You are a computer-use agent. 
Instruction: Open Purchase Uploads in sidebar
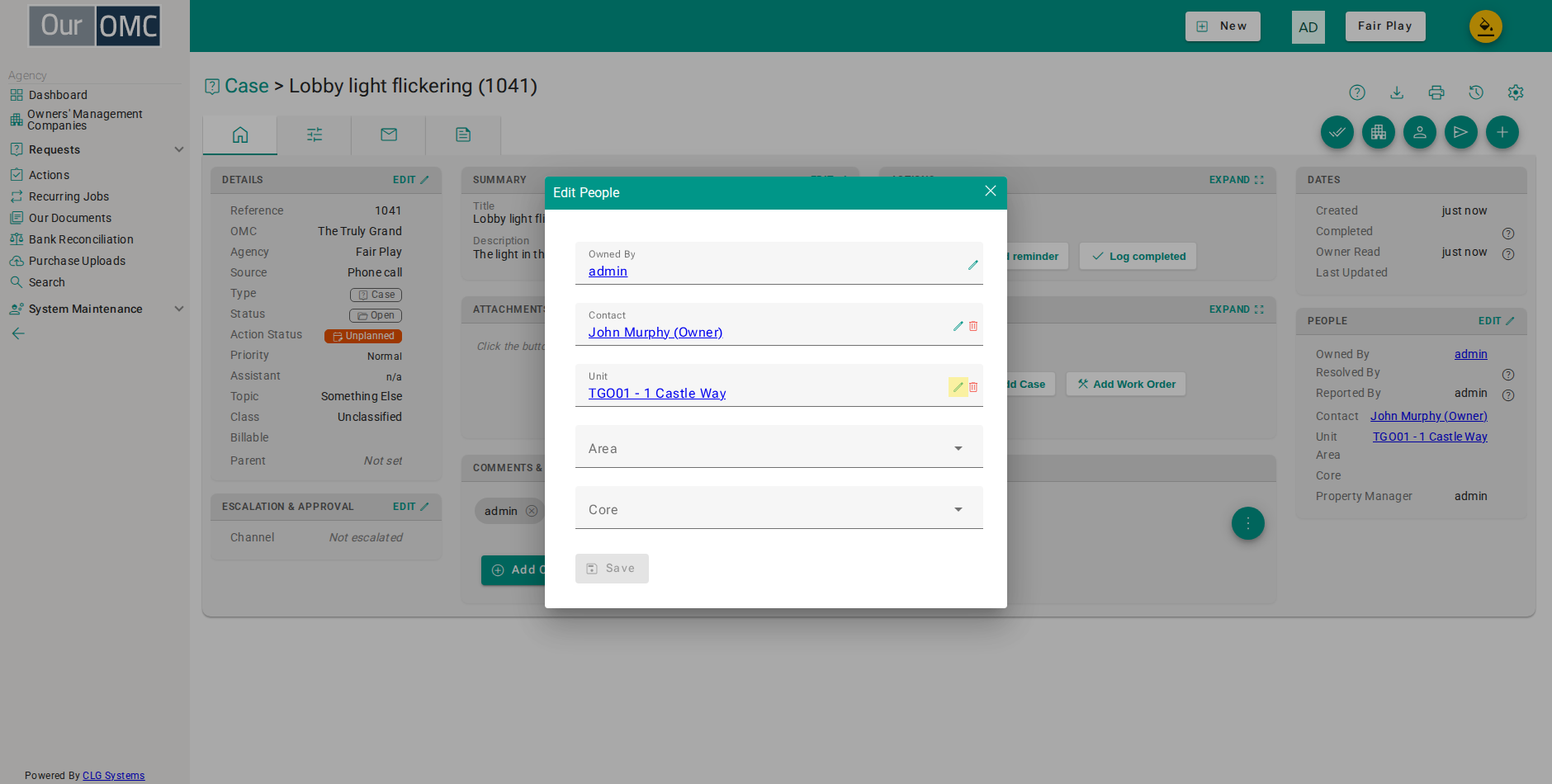tap(77, 261)
